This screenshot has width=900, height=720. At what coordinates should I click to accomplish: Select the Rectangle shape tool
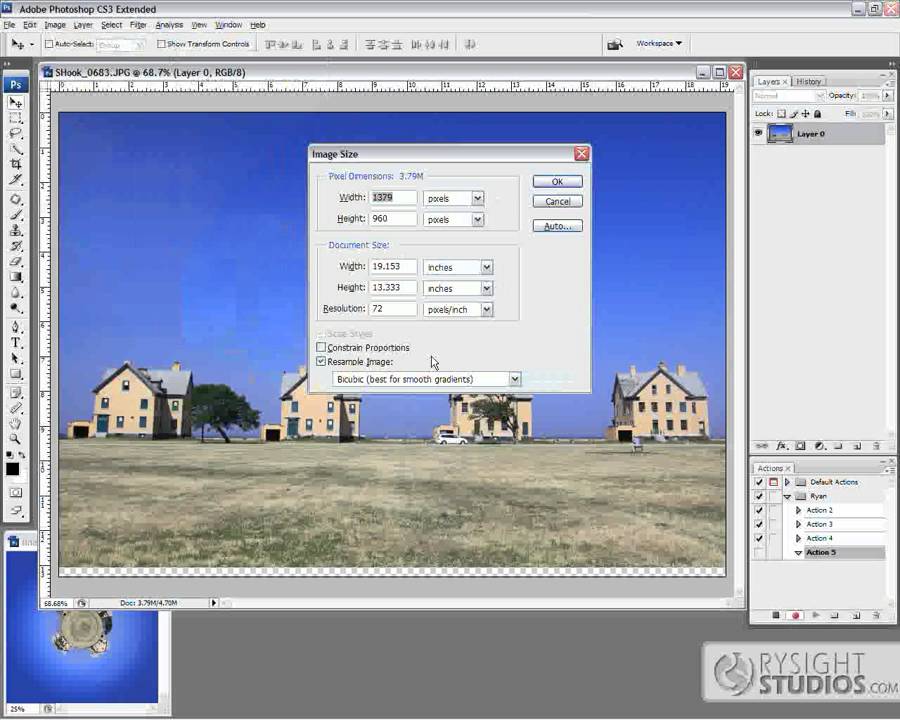pos(15,374)
